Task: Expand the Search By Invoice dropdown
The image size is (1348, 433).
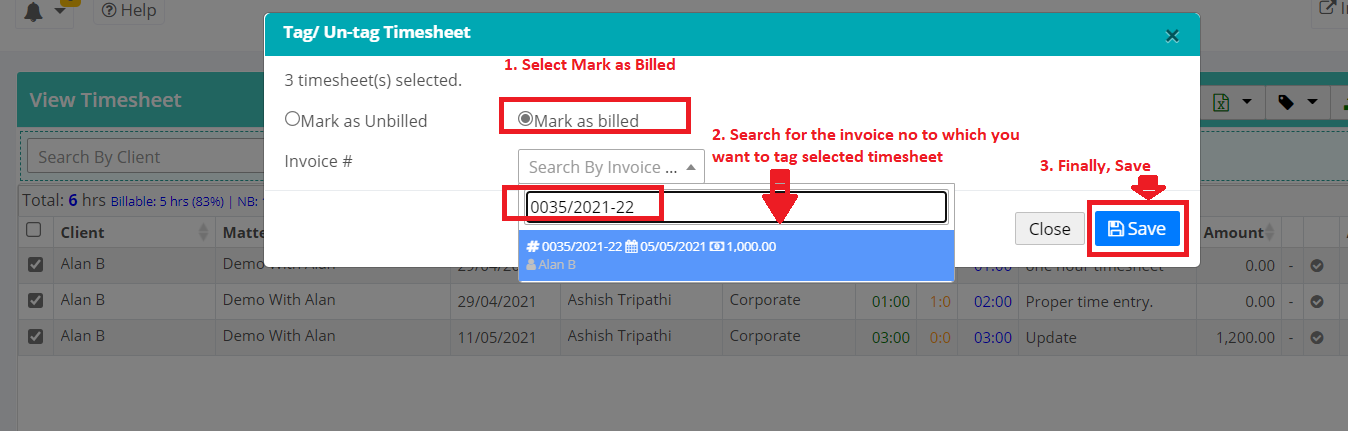Action: (611, 167)
